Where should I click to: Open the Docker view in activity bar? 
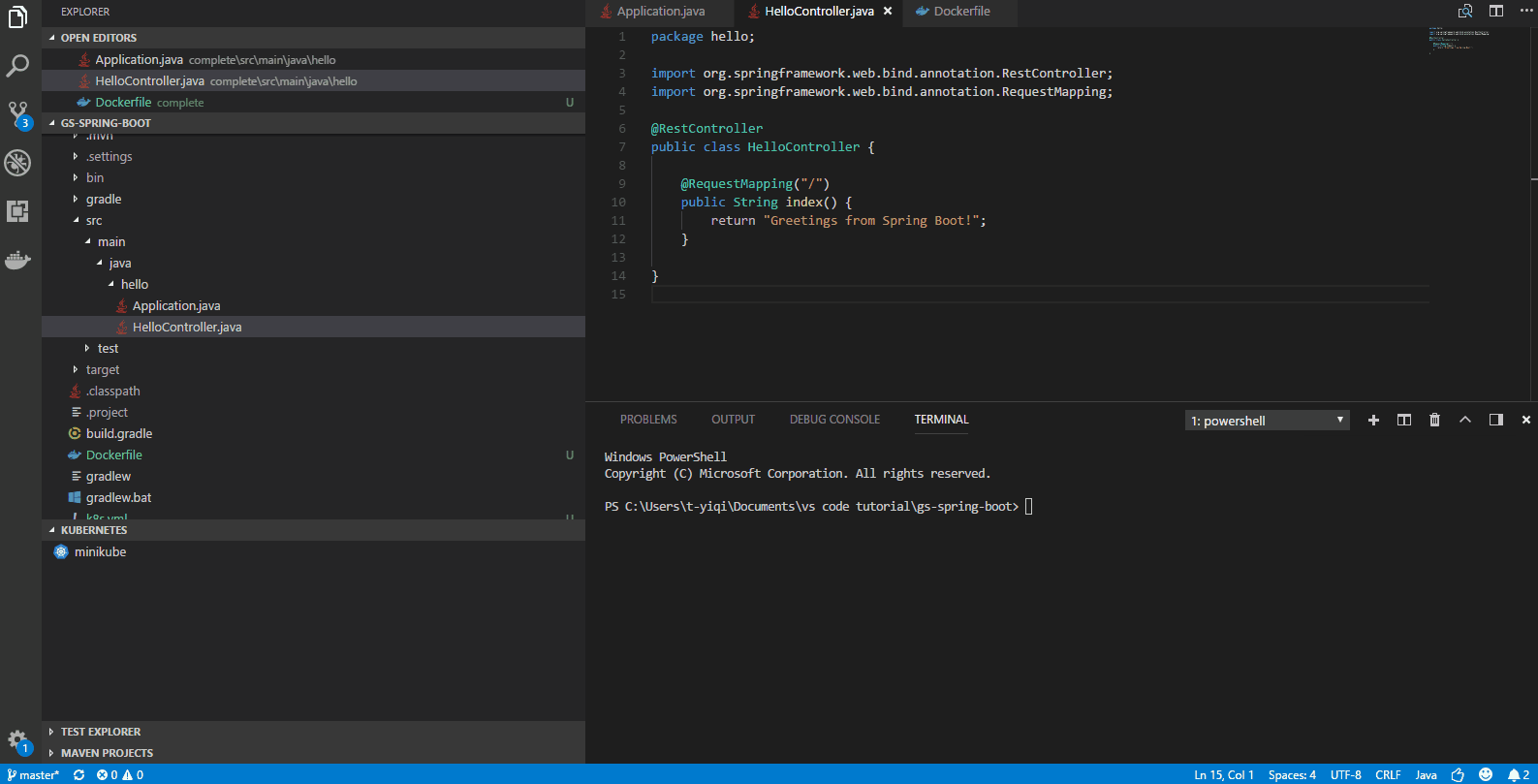pos(17,260)
